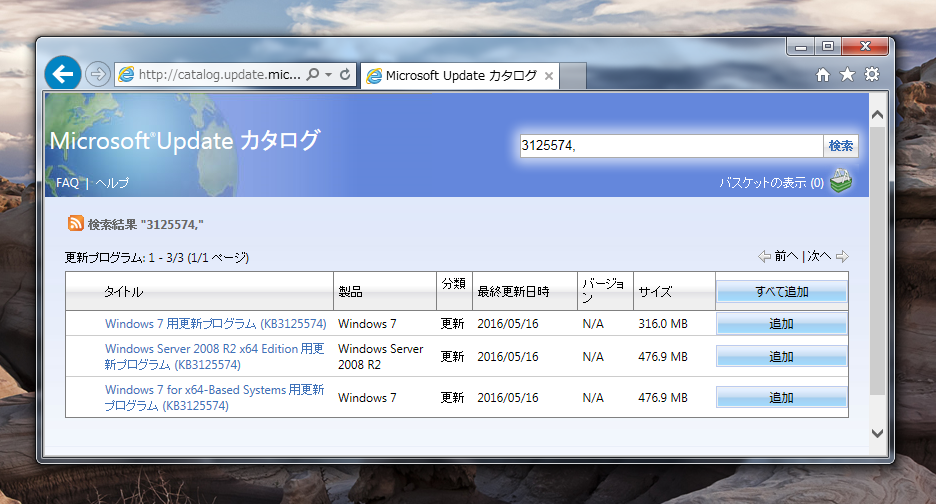Viewport: 936px width, 504px height.
Task: Open the Tools gear icon
Action: click(872, 75)
